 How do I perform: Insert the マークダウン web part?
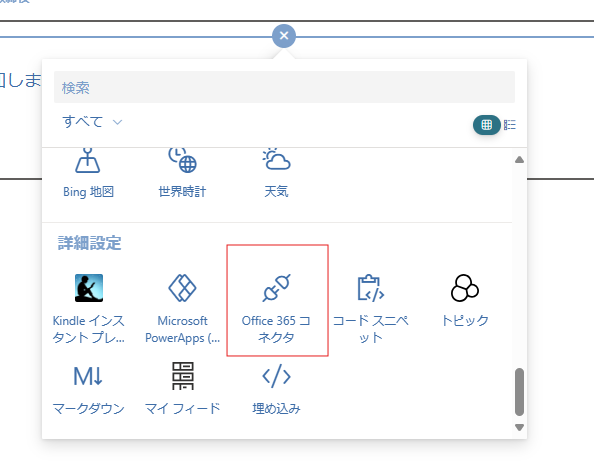pos(88,389)
